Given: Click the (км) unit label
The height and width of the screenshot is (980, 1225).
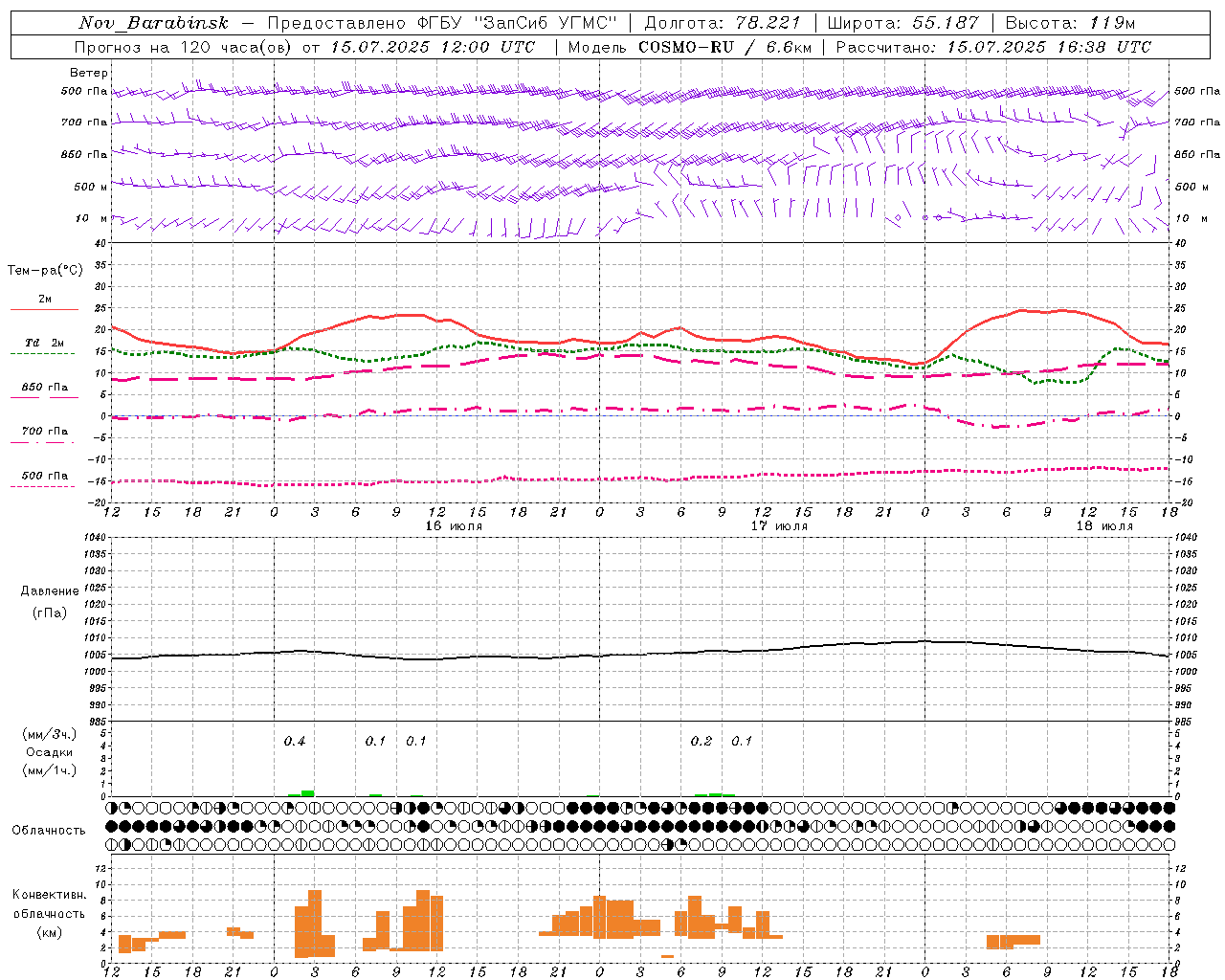Looking at the screenshot, I should tap(50, 932).
